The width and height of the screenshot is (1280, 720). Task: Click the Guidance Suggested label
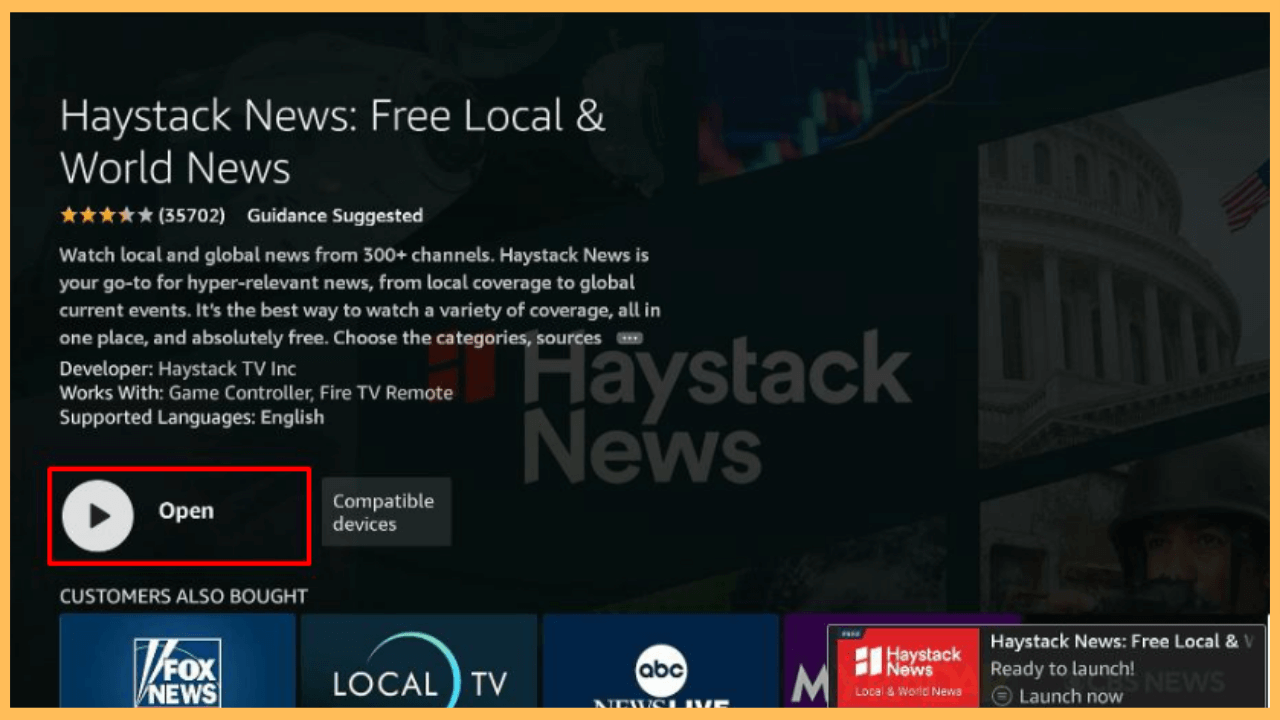[335, 216]
